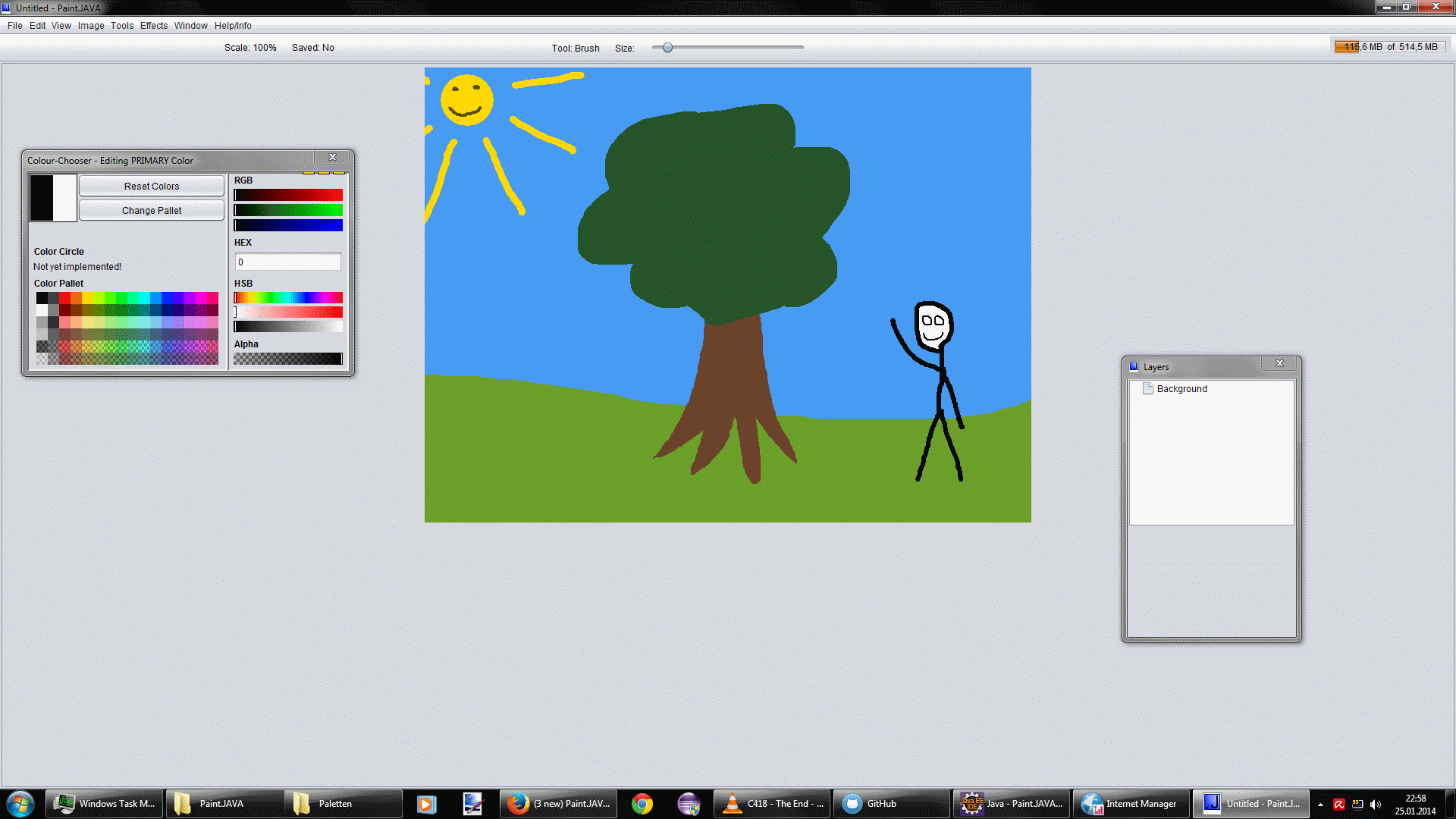Click the brush Size slider handle
Image resolution: width=1456 pixels, height=819 pixels.
(x=667, y=47)
